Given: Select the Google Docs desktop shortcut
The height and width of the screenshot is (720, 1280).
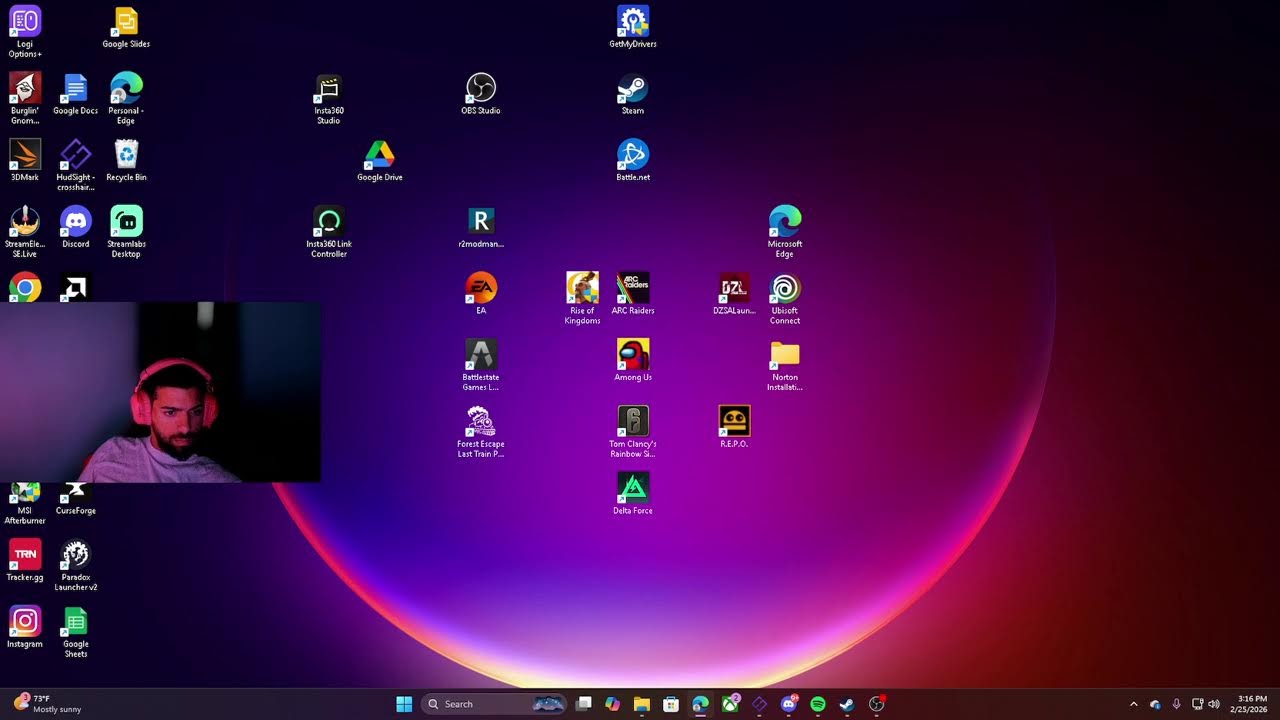Looking at the screenshot, I should coord(75,94).
